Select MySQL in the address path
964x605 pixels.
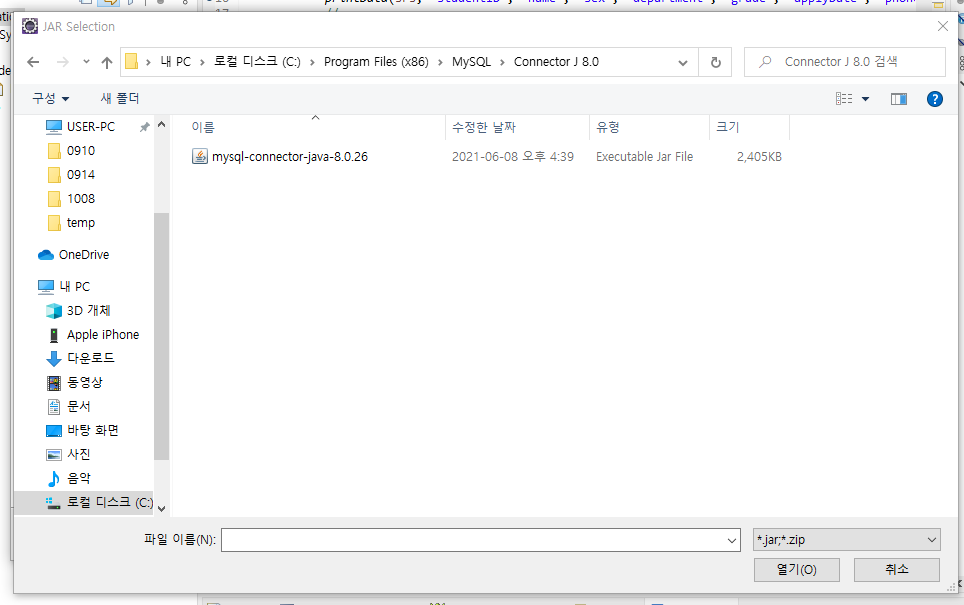coord(472,61)
